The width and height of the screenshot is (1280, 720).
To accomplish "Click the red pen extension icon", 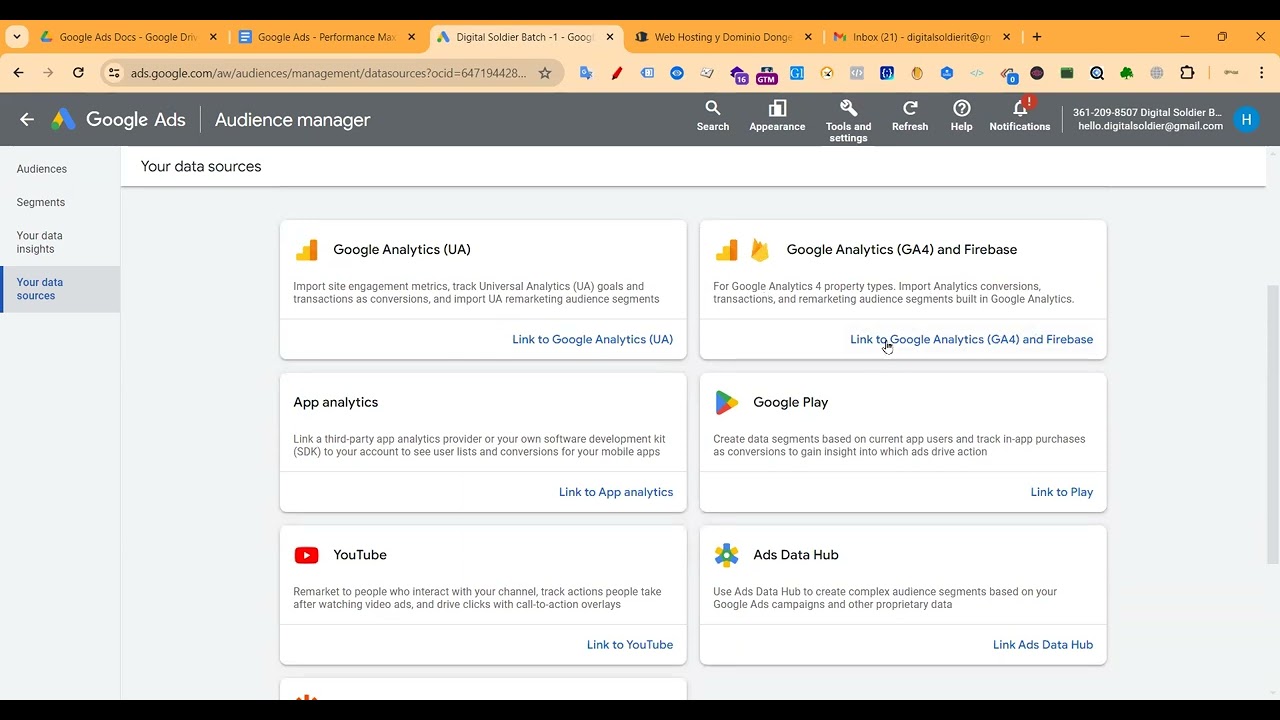I will point(617,73).
